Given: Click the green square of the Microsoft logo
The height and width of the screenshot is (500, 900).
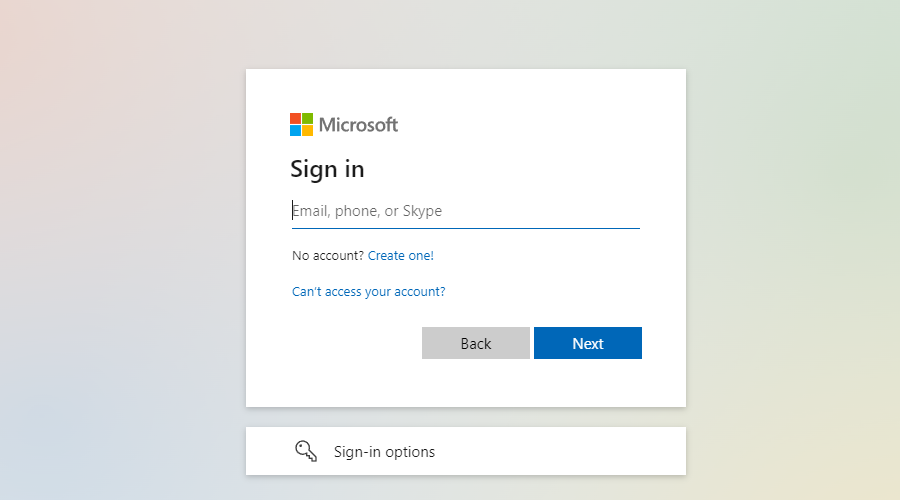Looking at the screenshot, I should click(307, 118).
